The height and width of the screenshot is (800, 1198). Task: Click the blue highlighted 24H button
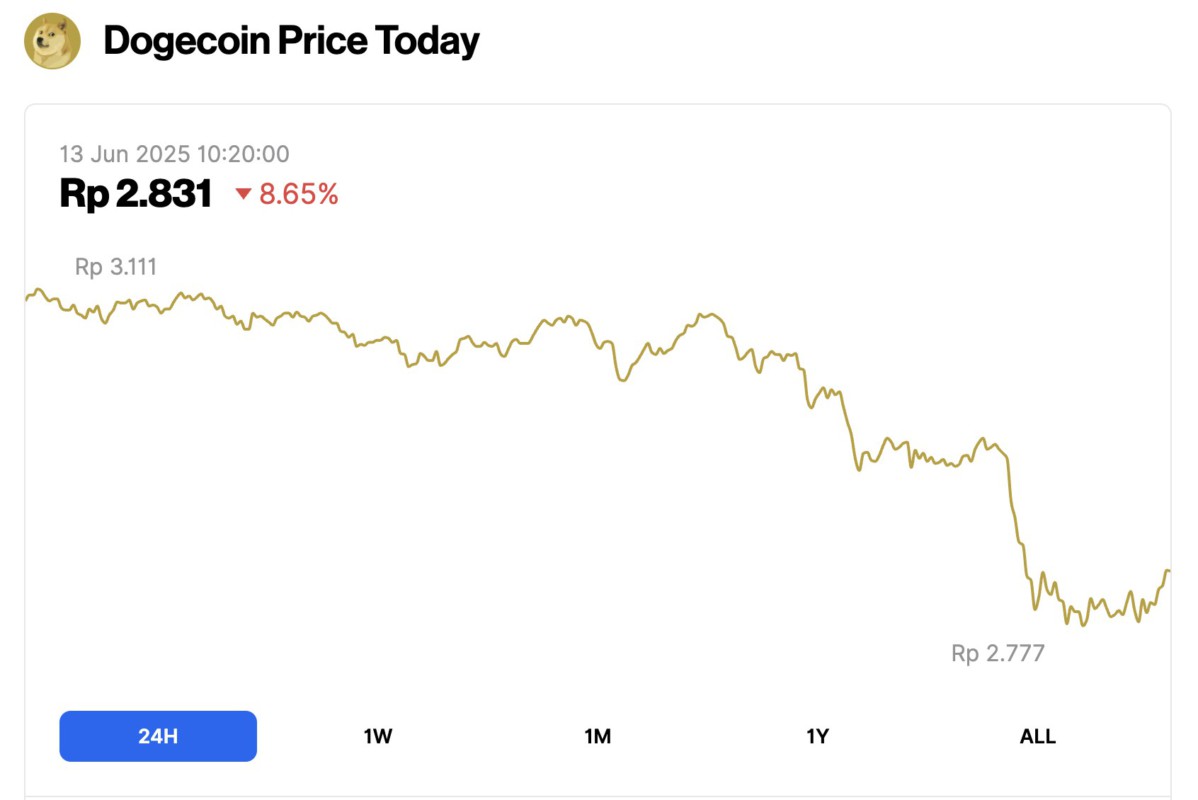(x=158, y=735)
